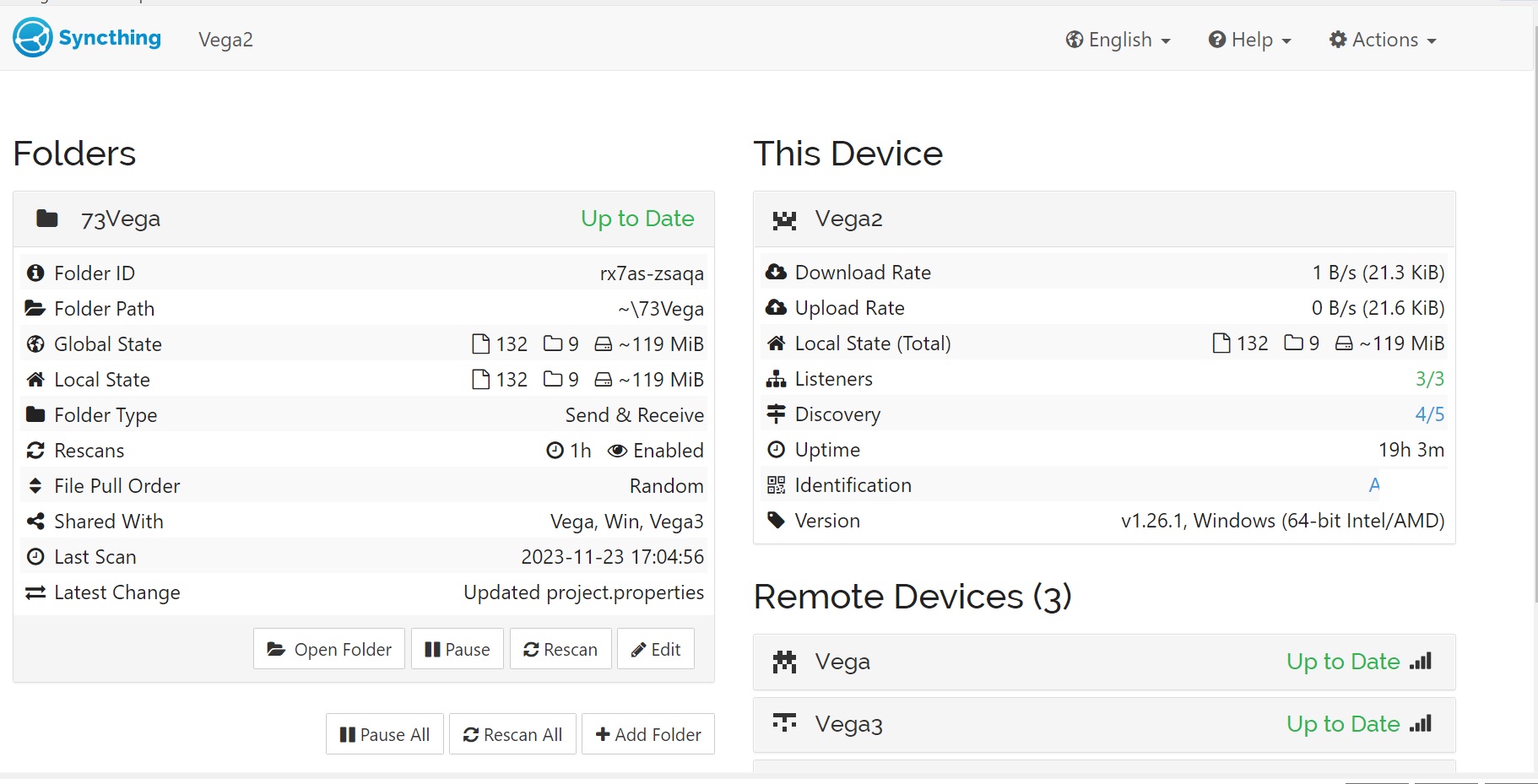Click the Global State globe icon
This screenshot has width=1538, height=784.
point(35,344)
